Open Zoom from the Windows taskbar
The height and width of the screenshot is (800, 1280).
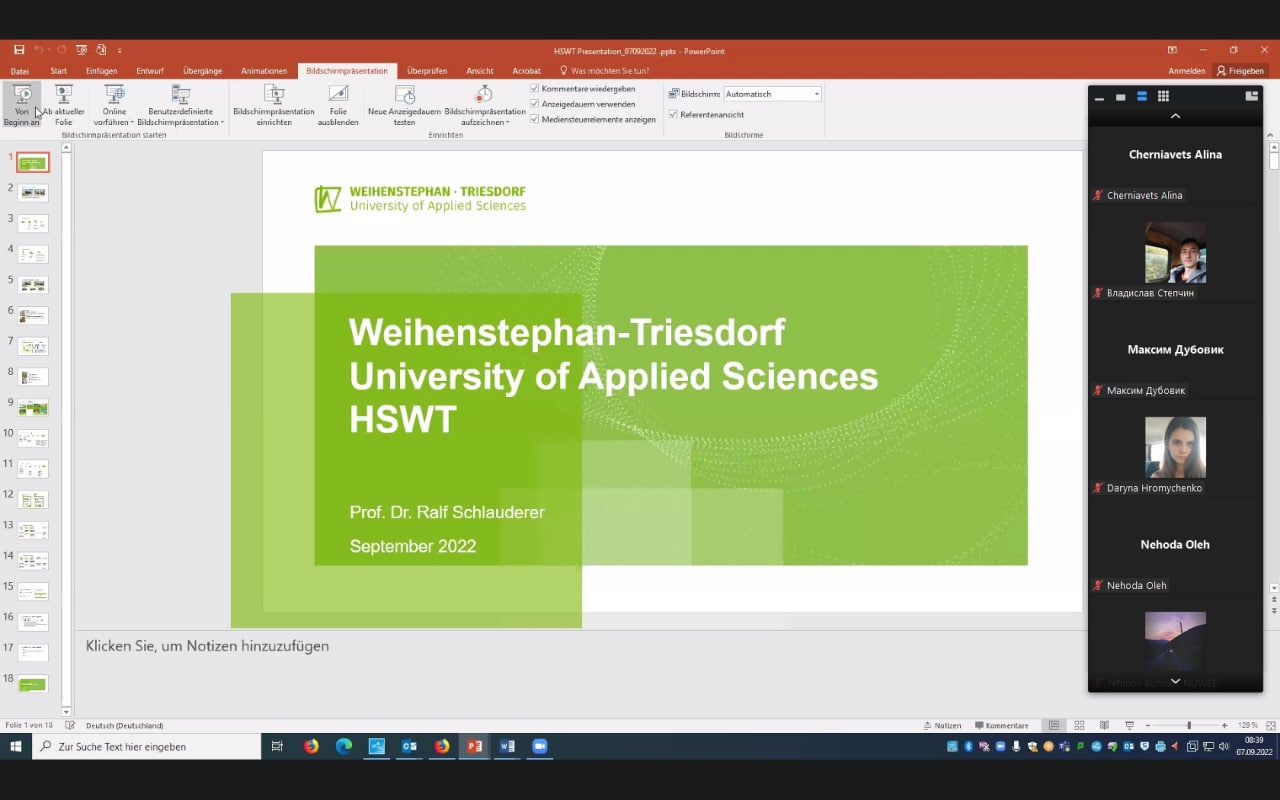[540, 746]
